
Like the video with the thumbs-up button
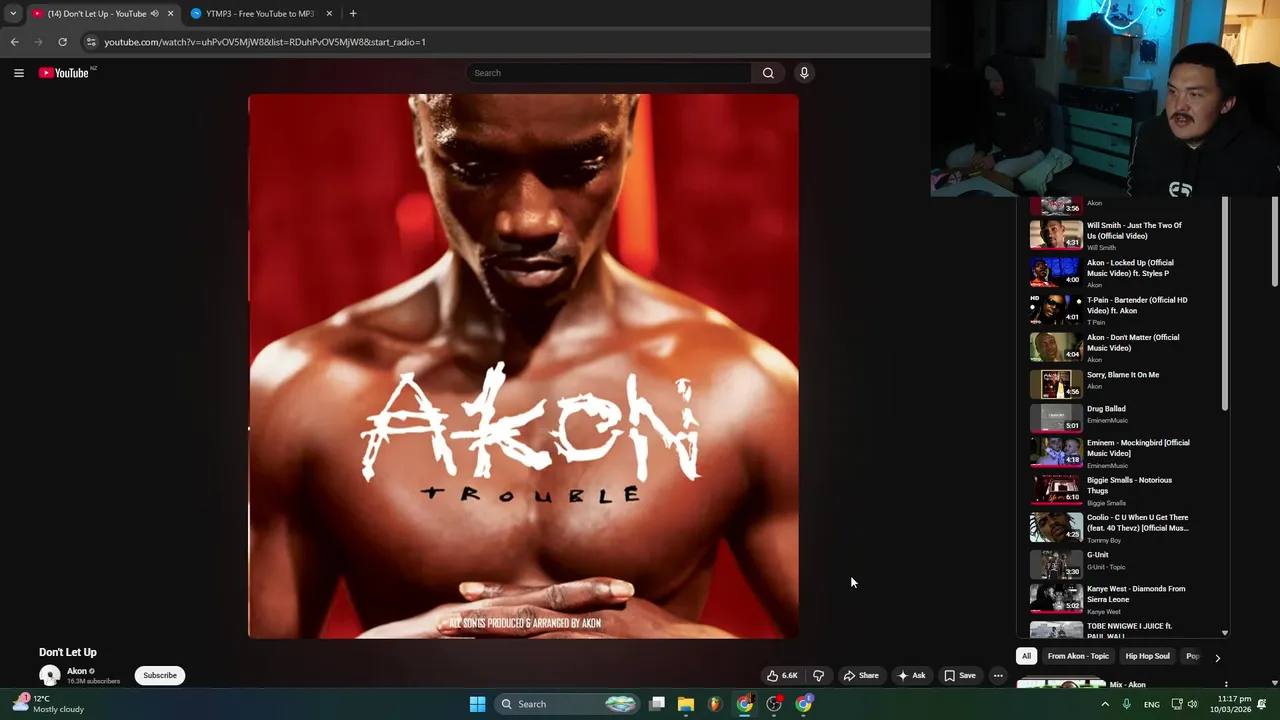782,676
